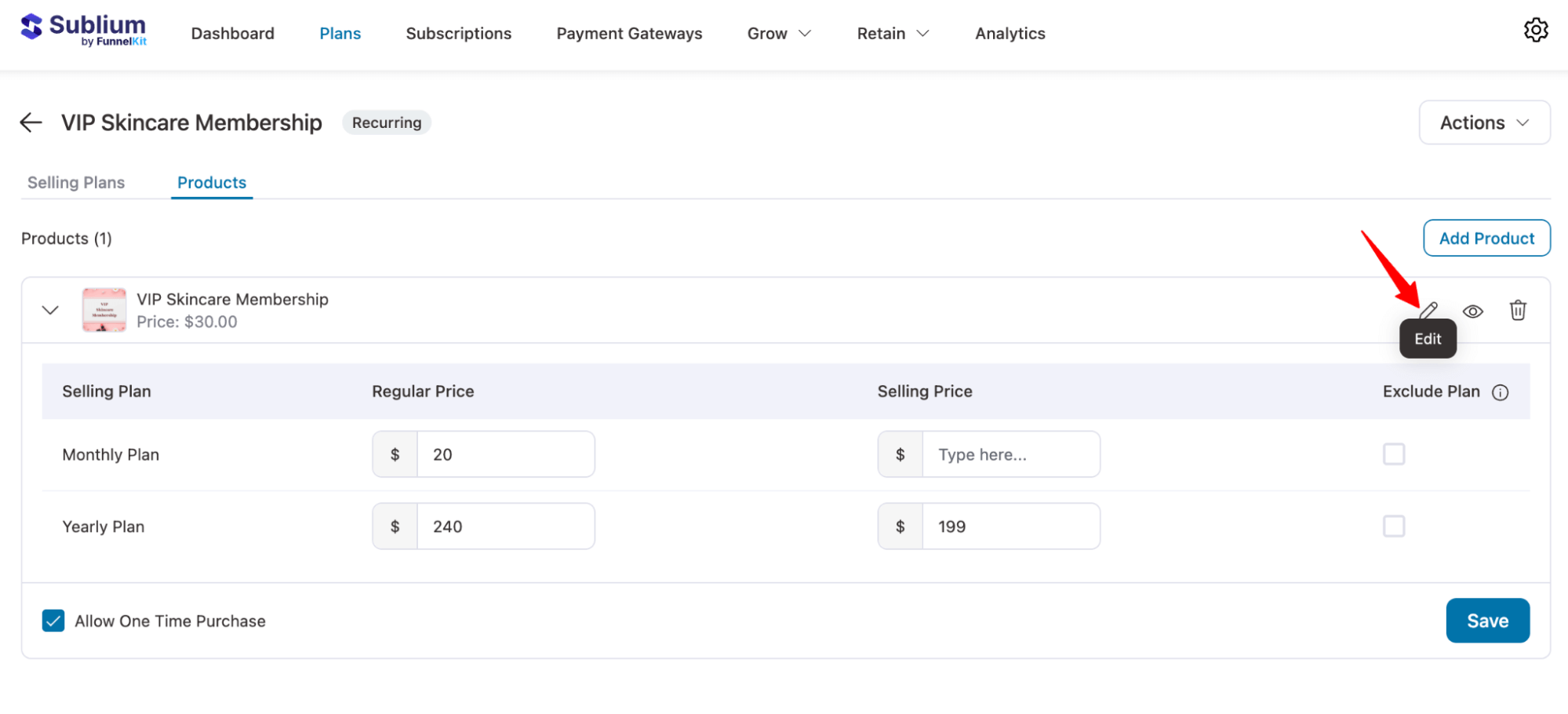This screenshot has width=1568, height=714.
Task: Expand the Grow menu
Action: pyautogui.click(x=778, y=33)
